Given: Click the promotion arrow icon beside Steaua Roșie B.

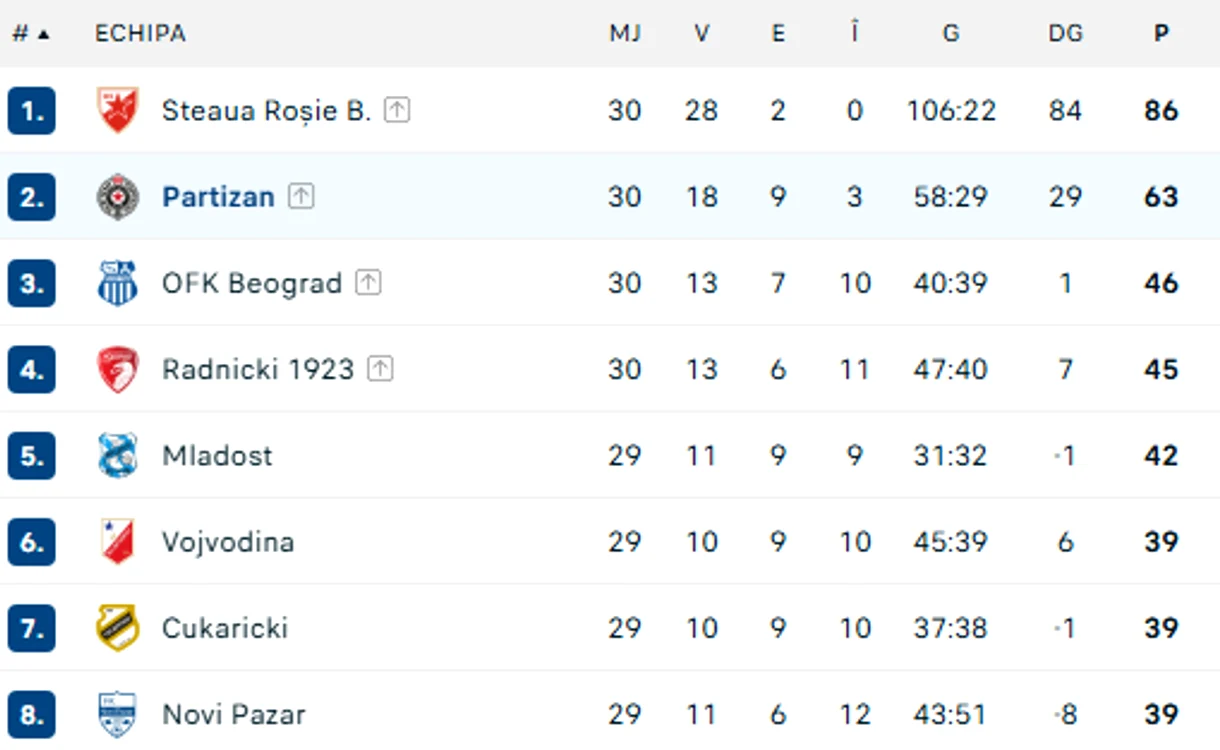Looking at the screenshot, I should pos(398,110).
